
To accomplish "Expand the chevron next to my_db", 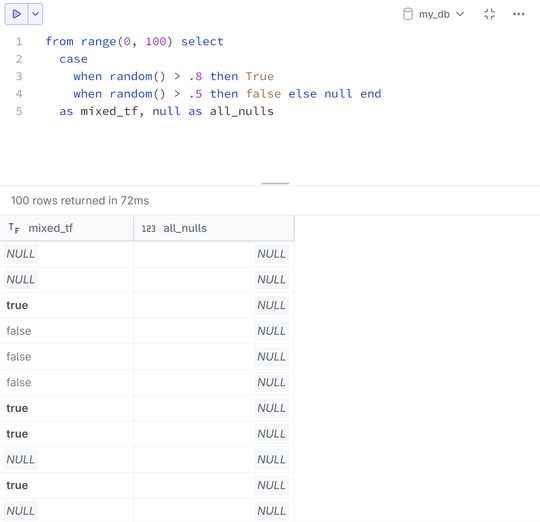I will [460, 14].
